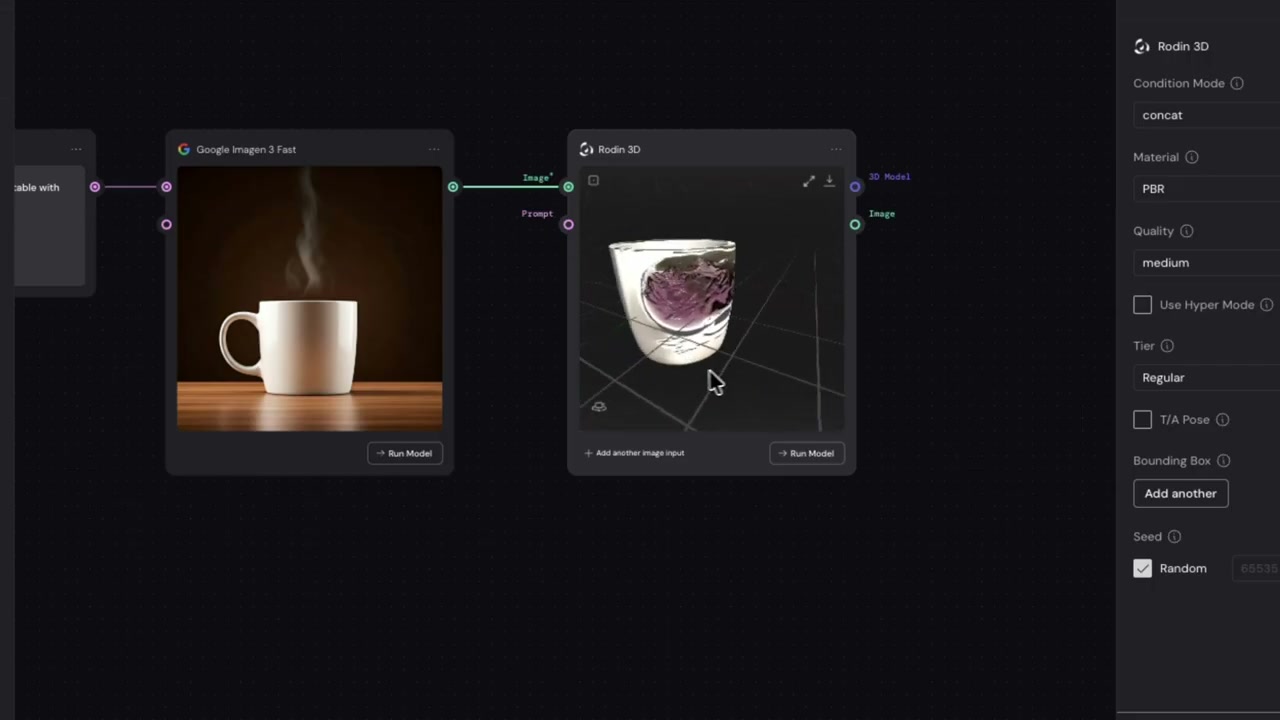Open the Tier Regular dropdown

coord(1207,378)
